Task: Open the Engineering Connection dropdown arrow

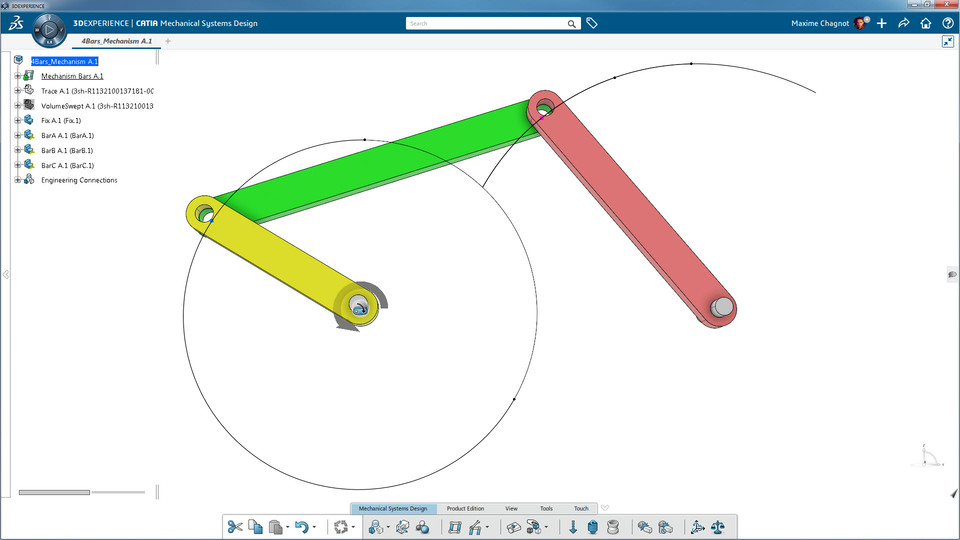Action: (x=388, y=527)
